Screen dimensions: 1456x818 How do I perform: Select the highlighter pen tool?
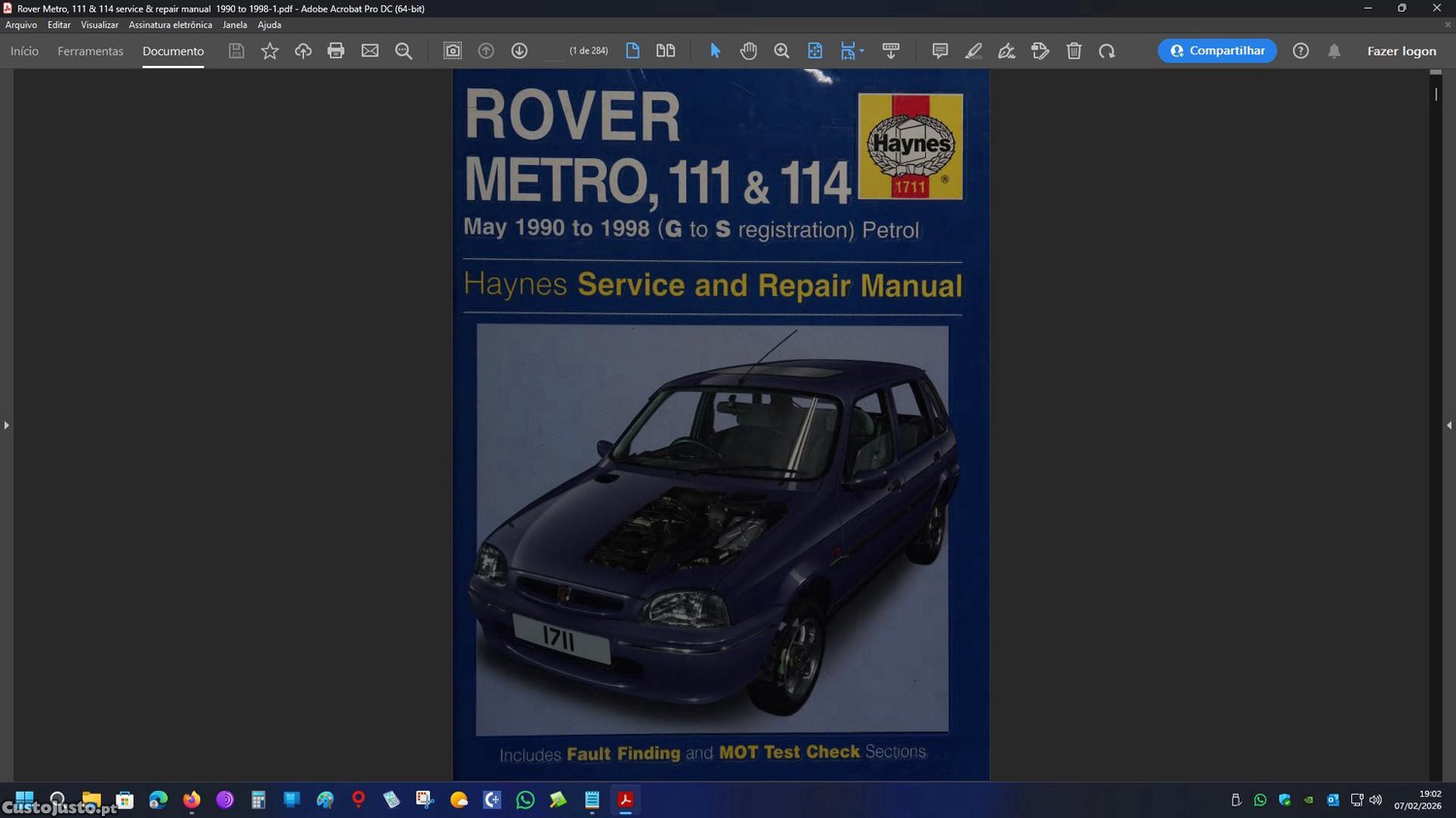tap(974, 50)
